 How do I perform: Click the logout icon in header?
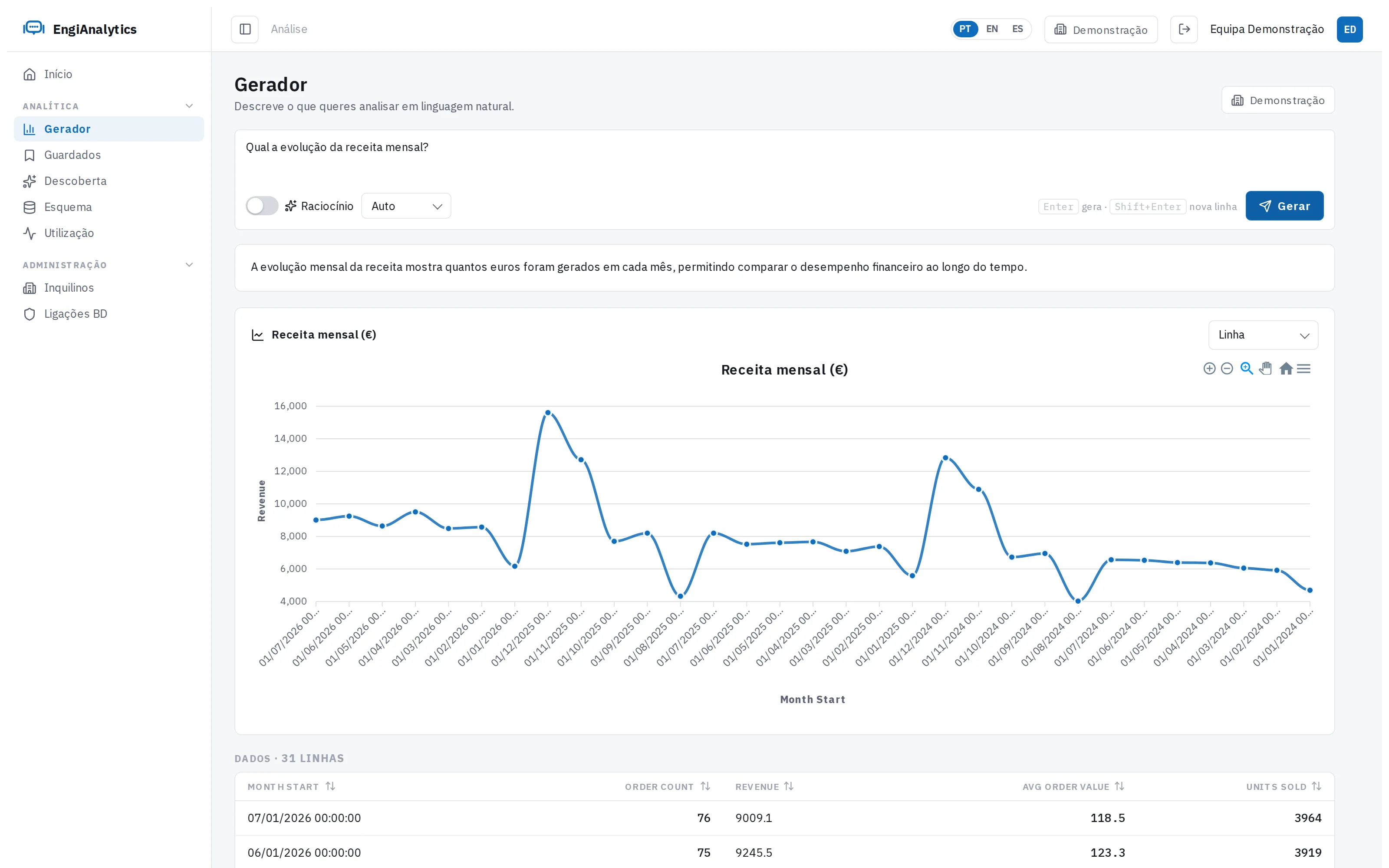[1184, 29]
